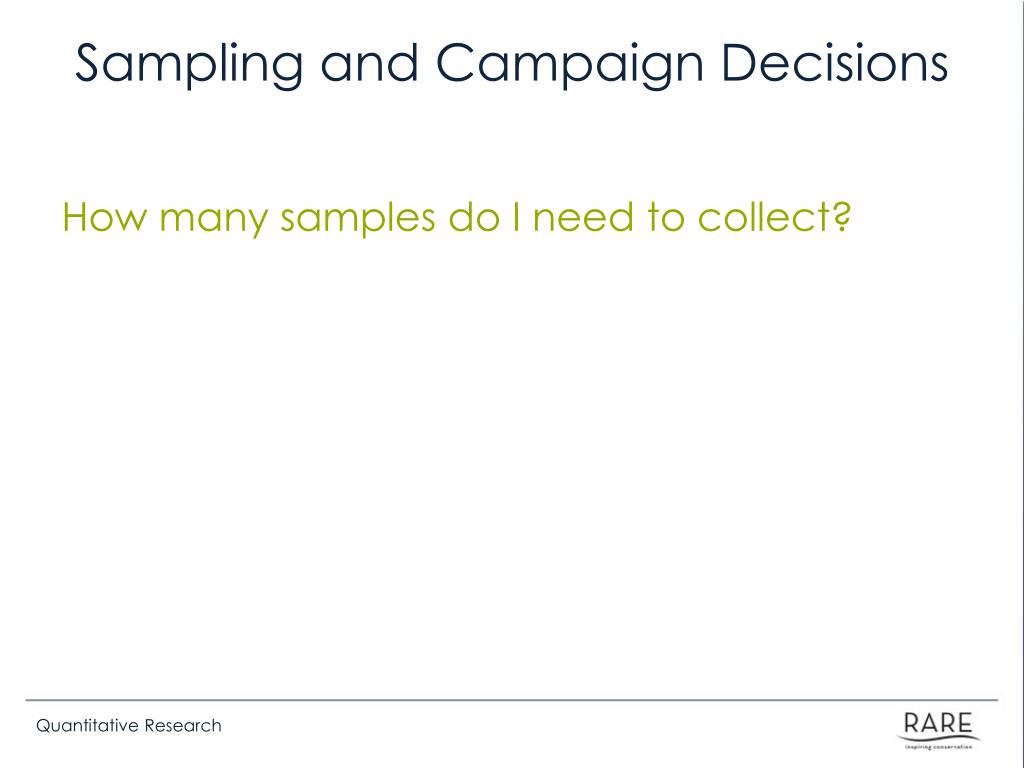Click the letter 'I' in the green question

pyautogui.click(x=517, y=216)
